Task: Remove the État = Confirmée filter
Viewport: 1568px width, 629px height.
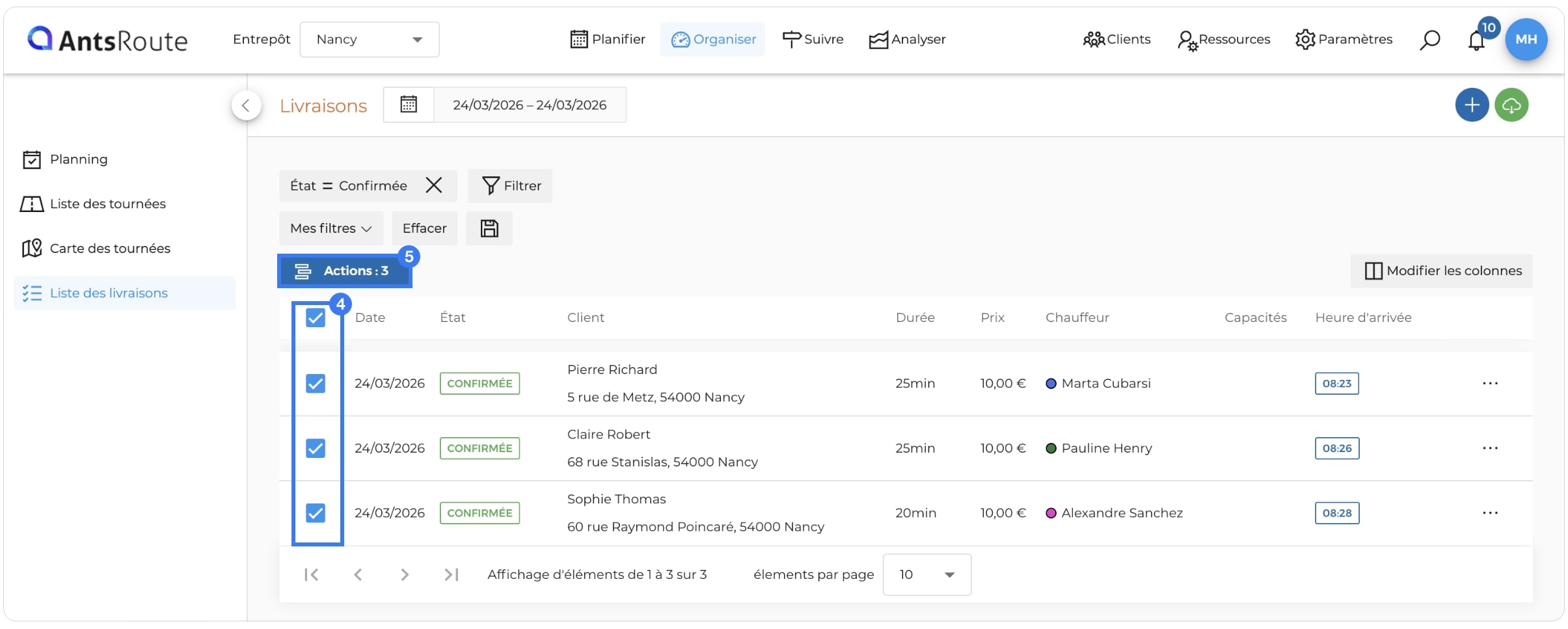Action: [x=434, y=185]
